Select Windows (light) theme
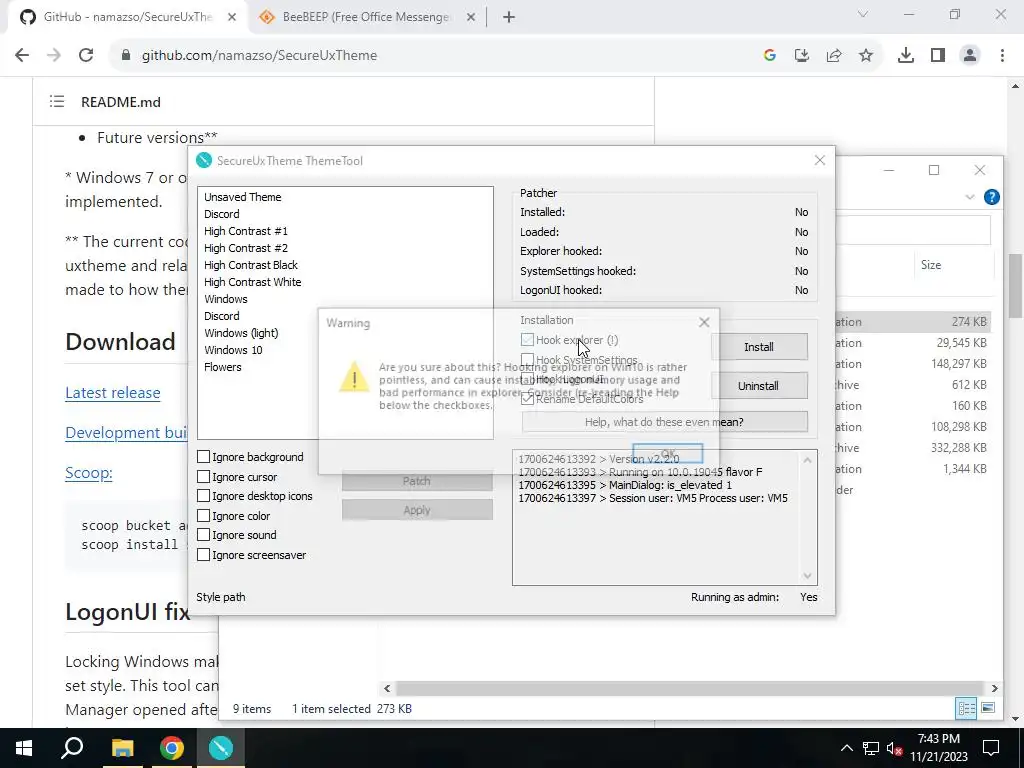Viewport: 1024px width, 768px height. point(241,332)
